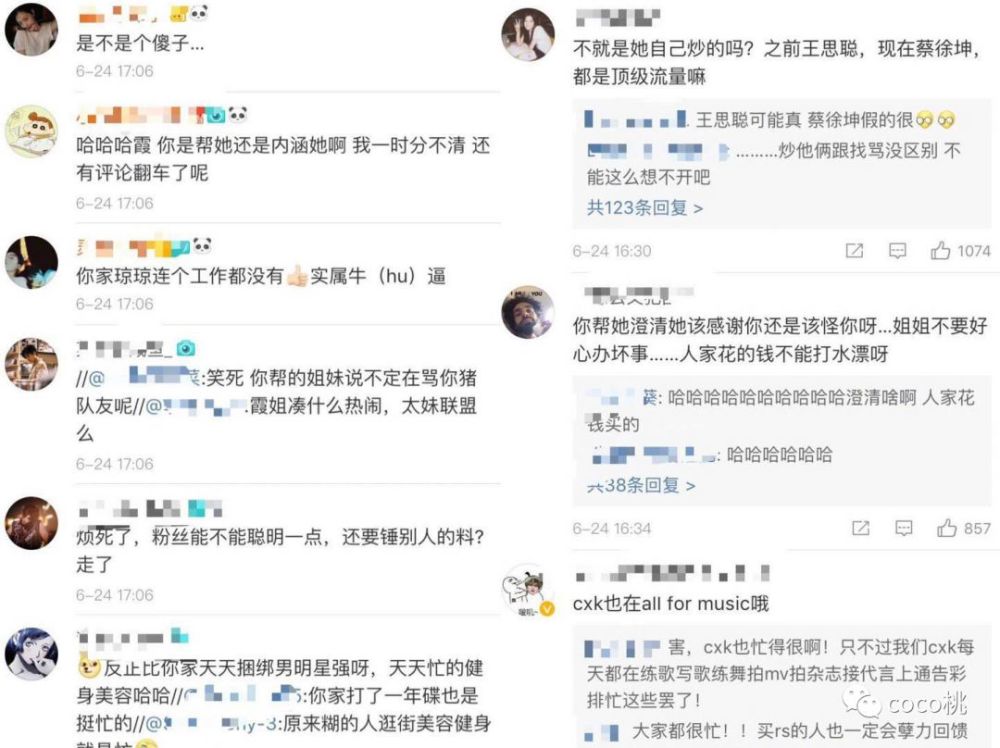Open cartoon avatar of 哈哈哈霞 commenter

pos(31,131)
